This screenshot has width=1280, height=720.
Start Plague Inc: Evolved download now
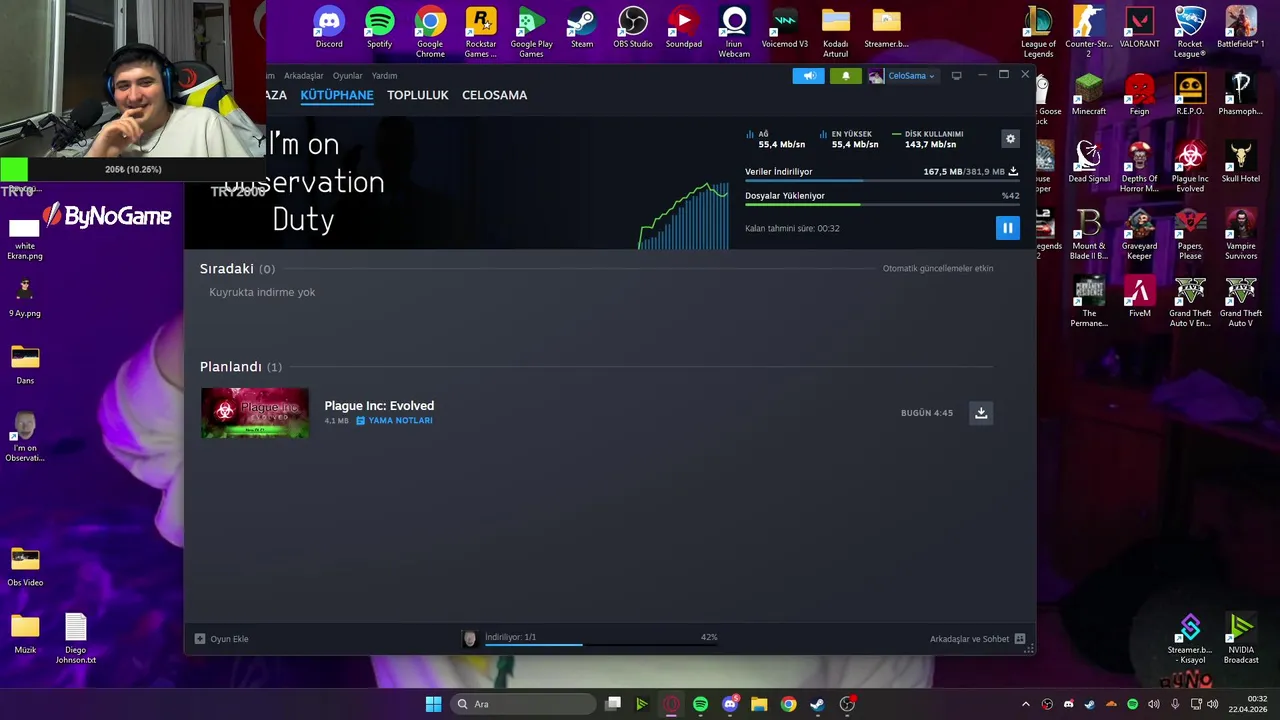coord(981,413)
